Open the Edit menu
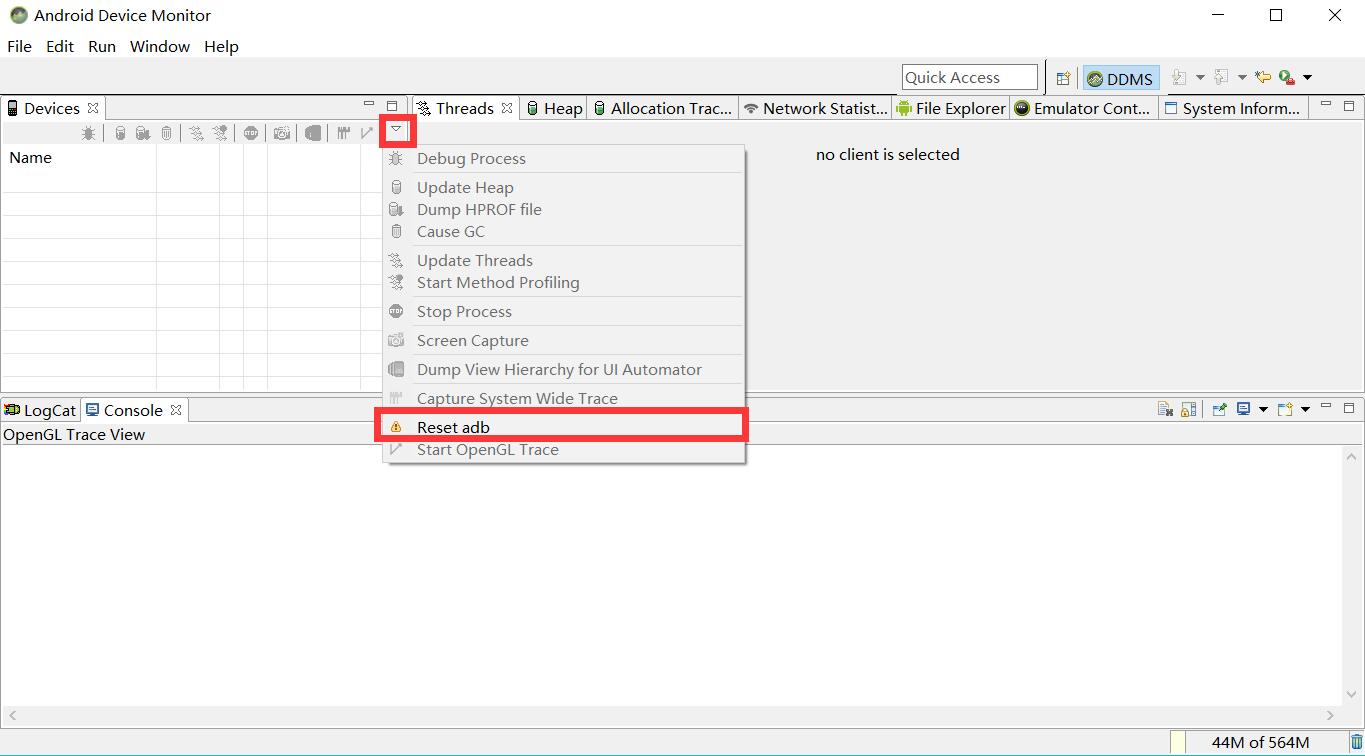Viewport: 1365px width, 756px height. tap(60, 46)
